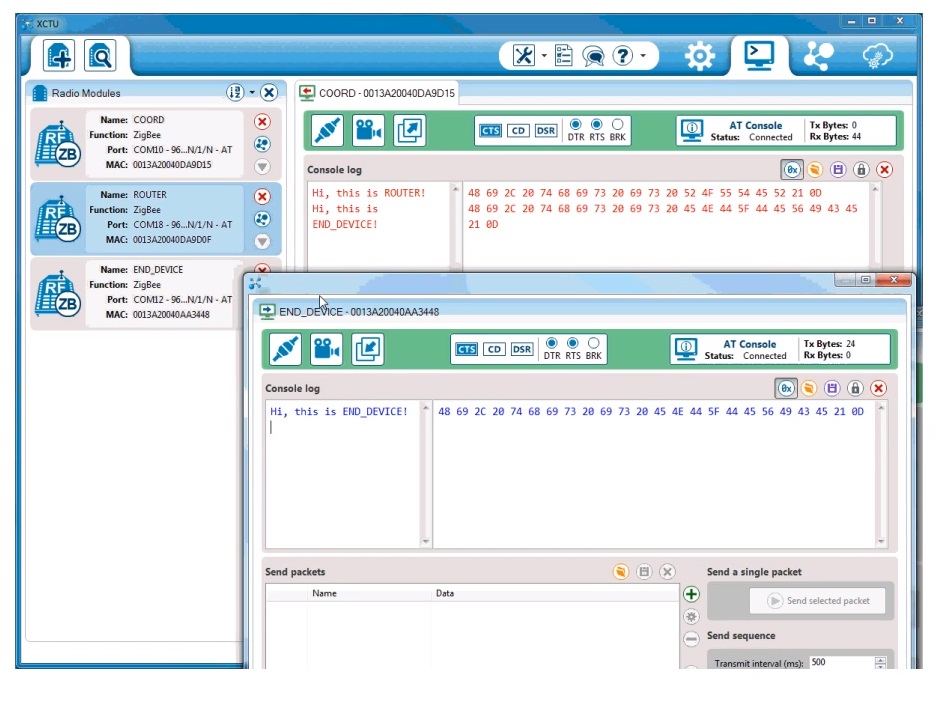Save the COORD console log
941x703 pixels.
(838, 170)
